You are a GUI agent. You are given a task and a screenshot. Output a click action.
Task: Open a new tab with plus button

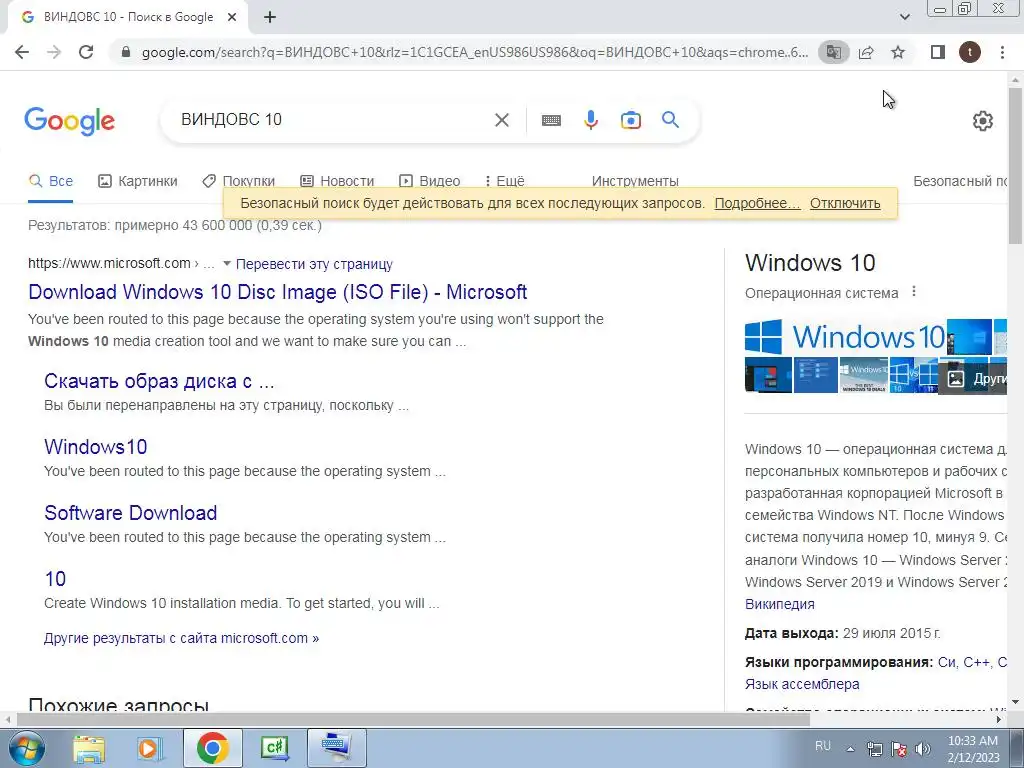point(270,18)
